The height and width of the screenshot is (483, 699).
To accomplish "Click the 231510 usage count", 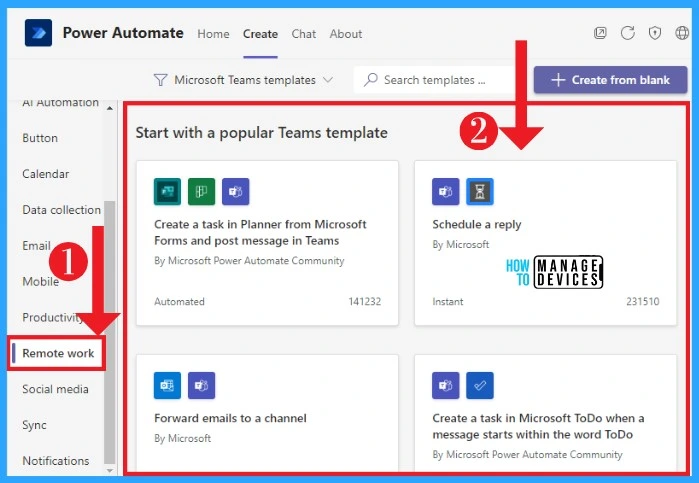I will point(642,301).
